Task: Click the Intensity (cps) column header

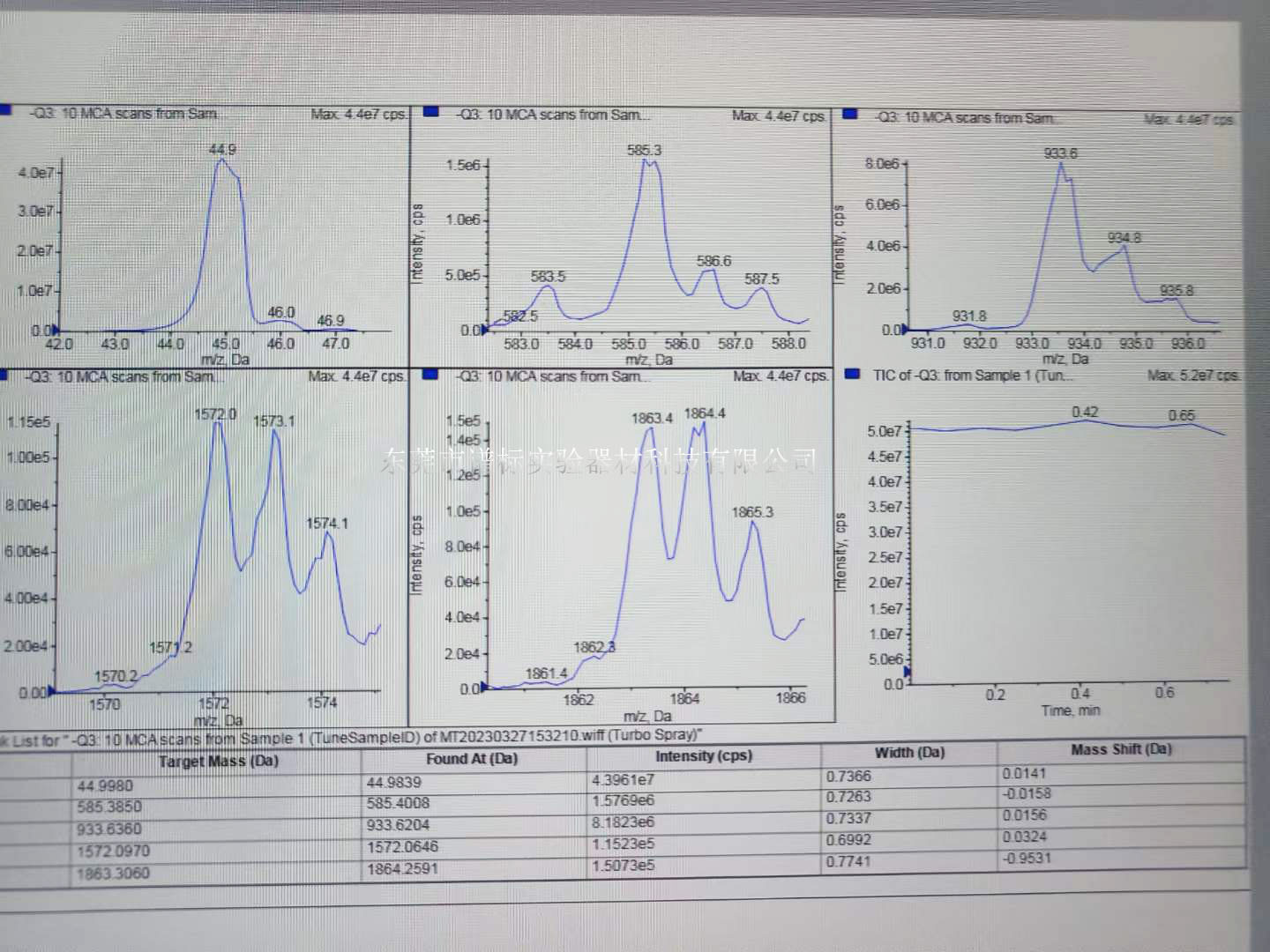Action: click(x=703, y=756)
